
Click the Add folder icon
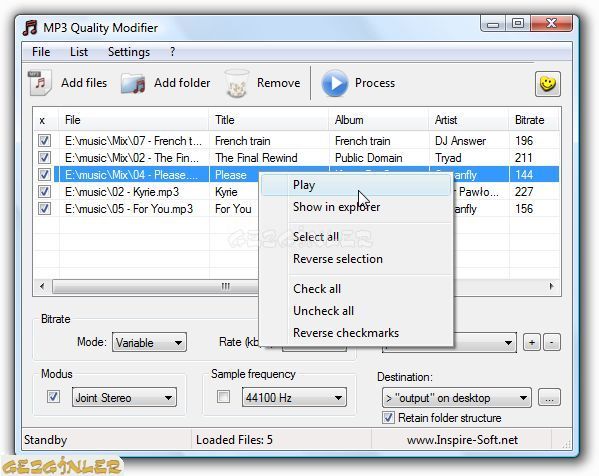coord(133,84)
